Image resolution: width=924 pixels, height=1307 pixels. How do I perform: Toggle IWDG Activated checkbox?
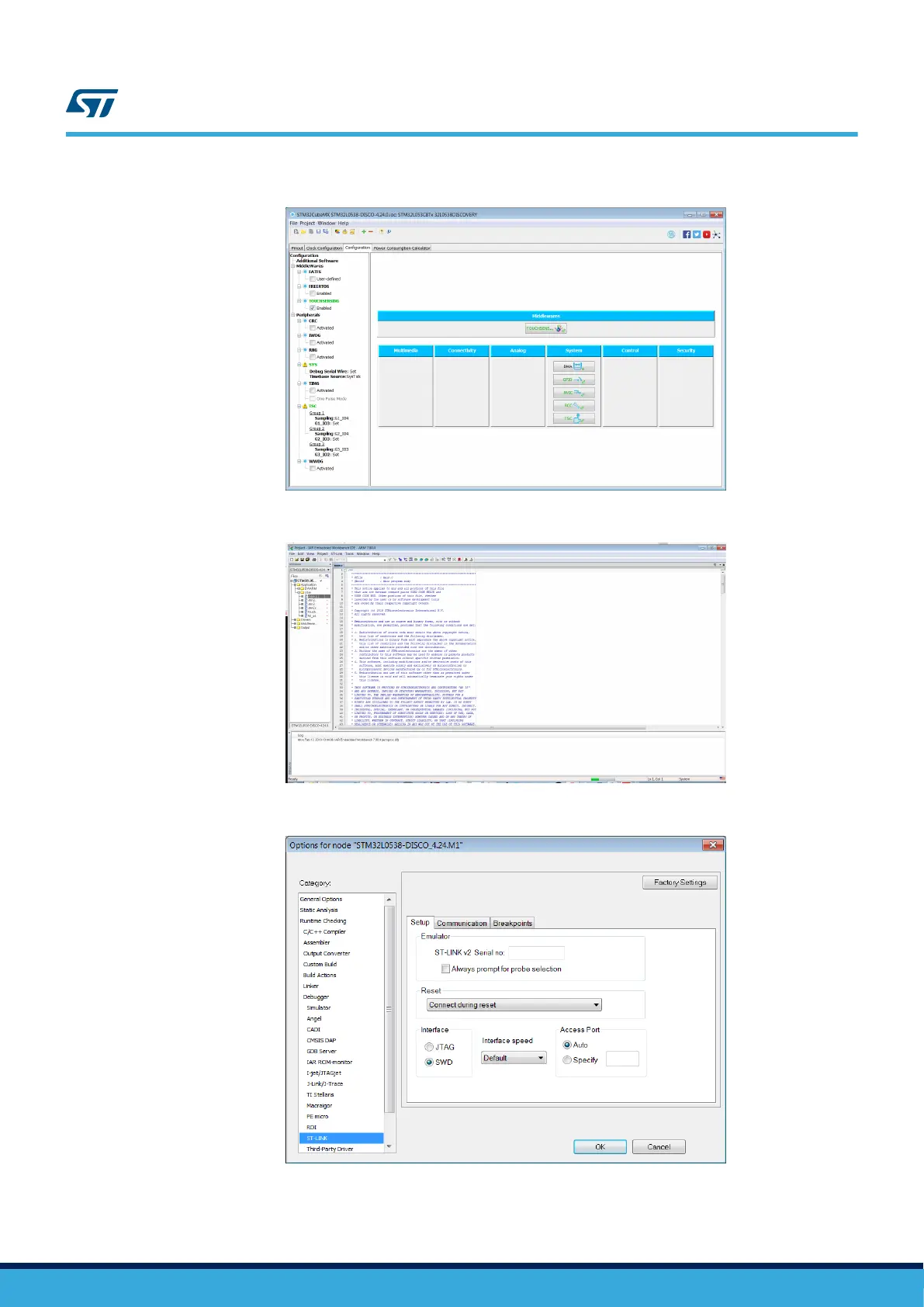[313, 342]
